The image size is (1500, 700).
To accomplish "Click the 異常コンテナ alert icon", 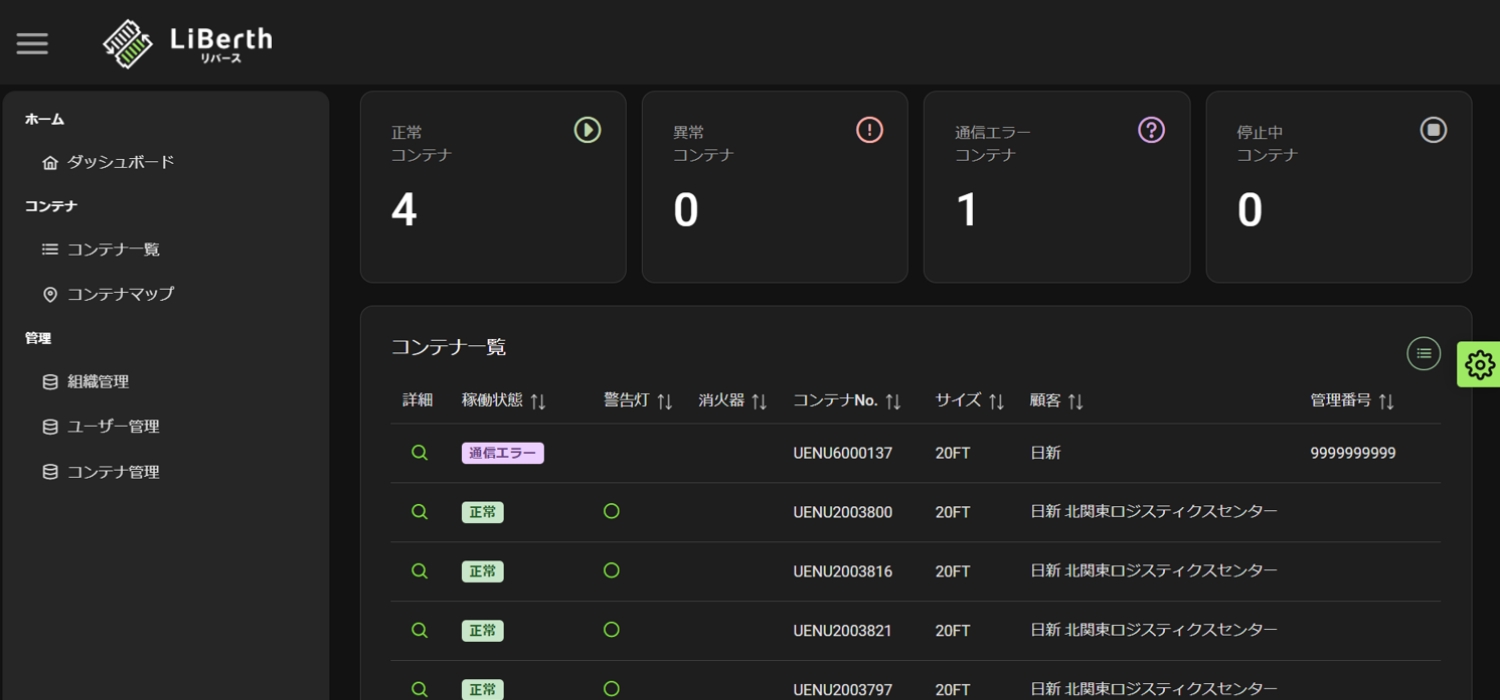I will [x=869, y=130].
